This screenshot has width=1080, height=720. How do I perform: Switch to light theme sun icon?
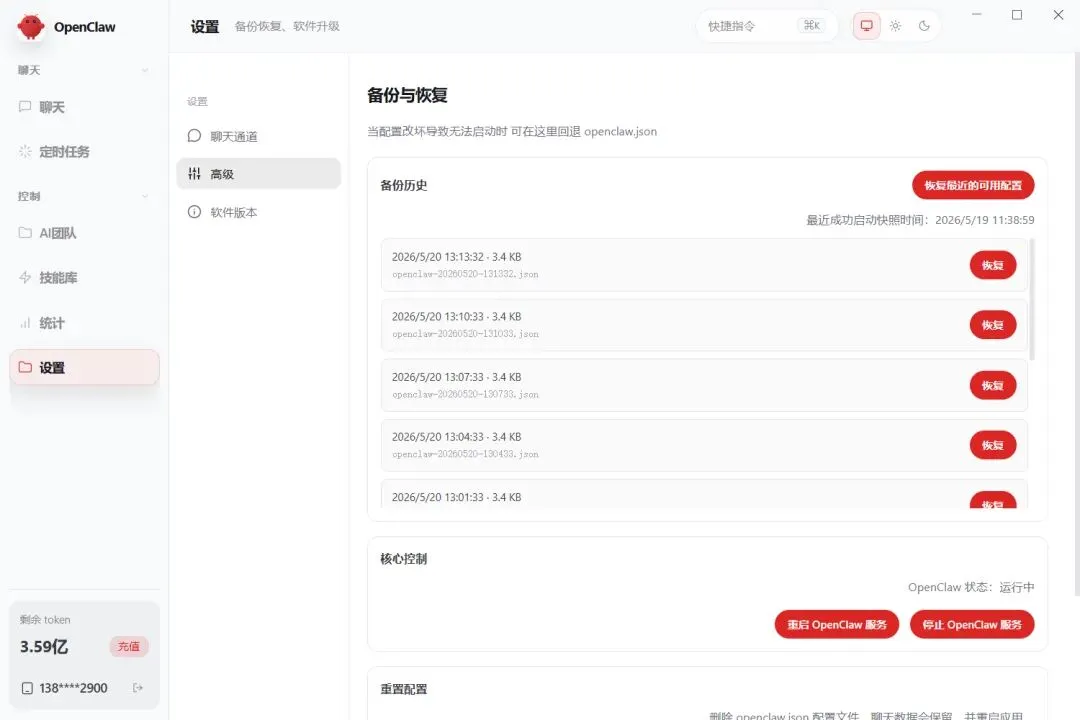(x=895, y=26)
